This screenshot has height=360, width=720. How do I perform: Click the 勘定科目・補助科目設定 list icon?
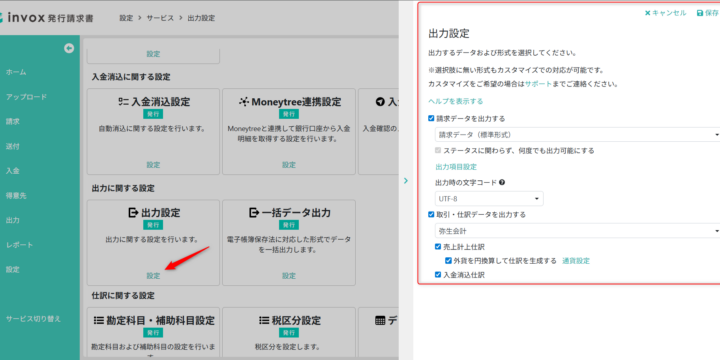[x=99, y=321]
